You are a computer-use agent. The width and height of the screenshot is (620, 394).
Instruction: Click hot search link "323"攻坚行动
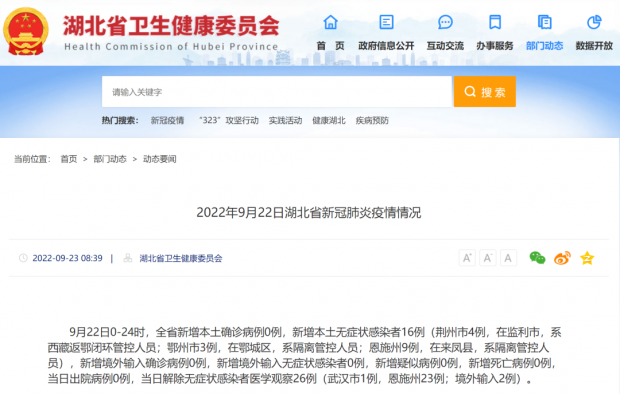point(229,120)
